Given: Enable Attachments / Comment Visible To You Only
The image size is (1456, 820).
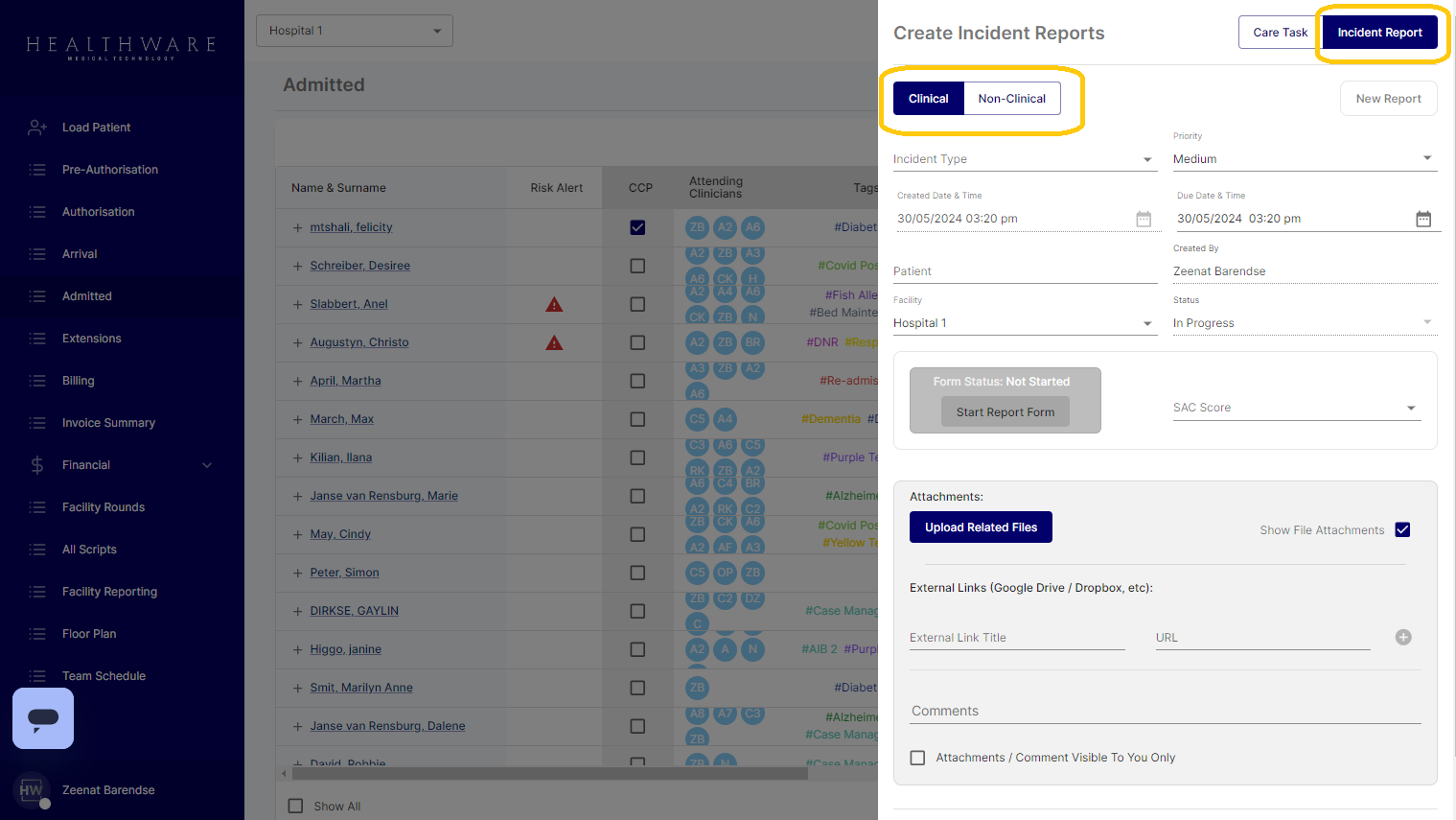Looking at the screenshot, I should (x=917, y=758).
